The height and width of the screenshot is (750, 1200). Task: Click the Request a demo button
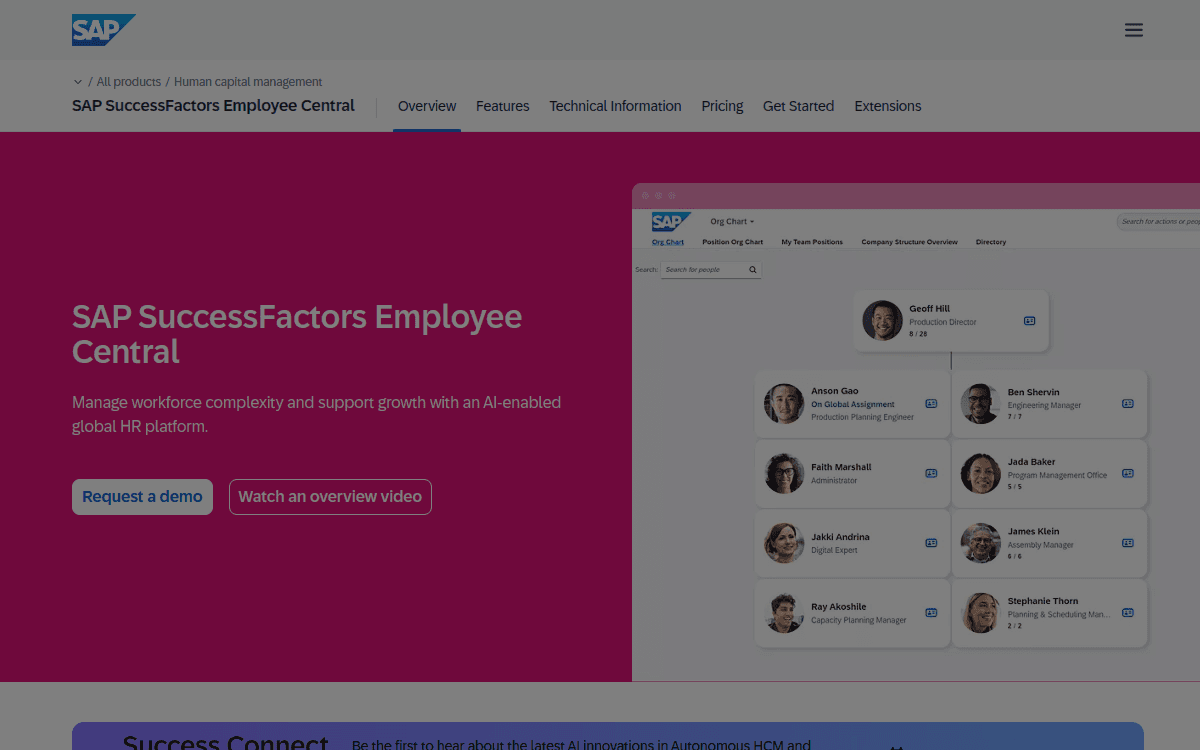(x=142, y=497)
